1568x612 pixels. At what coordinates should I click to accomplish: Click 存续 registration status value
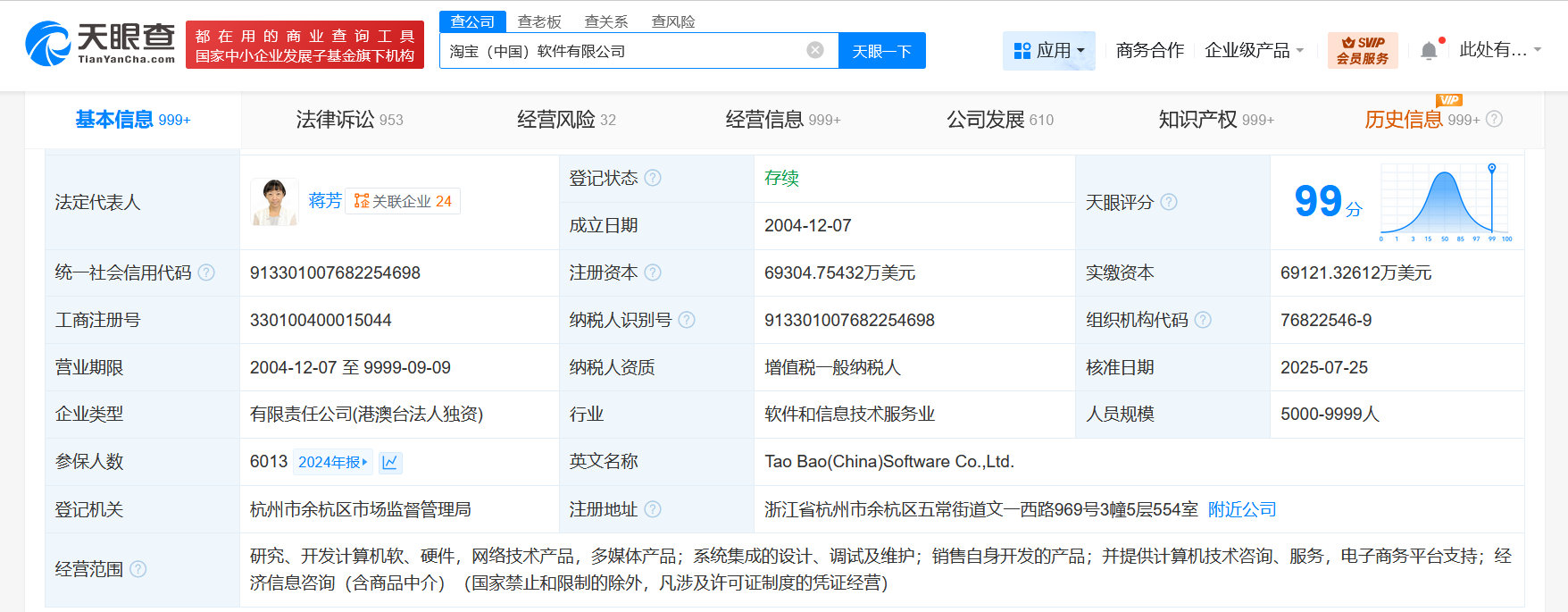coord(781,178)
